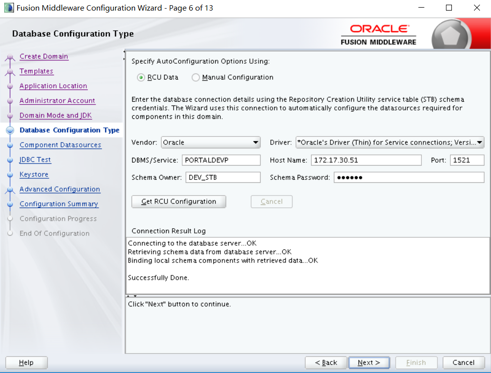
Task: Open the Domain Mode and JDK step
Action: tap(56, 115)
